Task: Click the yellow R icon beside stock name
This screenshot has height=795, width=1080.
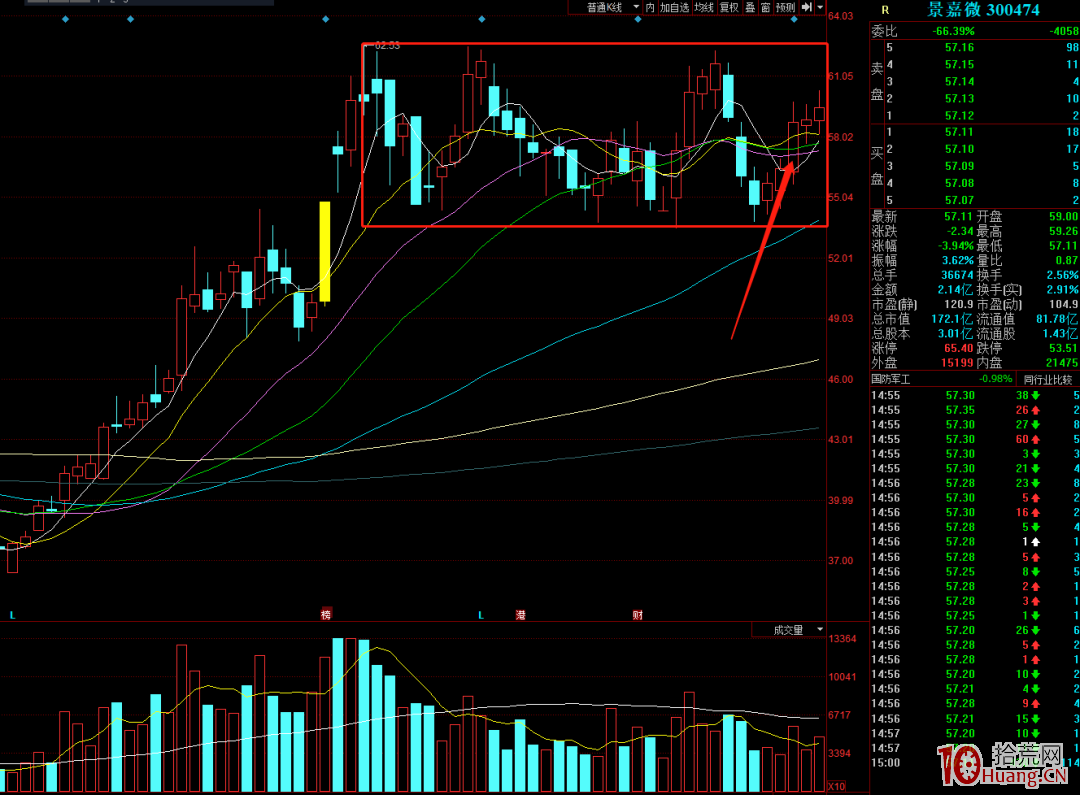Action: tap(885, 10)
